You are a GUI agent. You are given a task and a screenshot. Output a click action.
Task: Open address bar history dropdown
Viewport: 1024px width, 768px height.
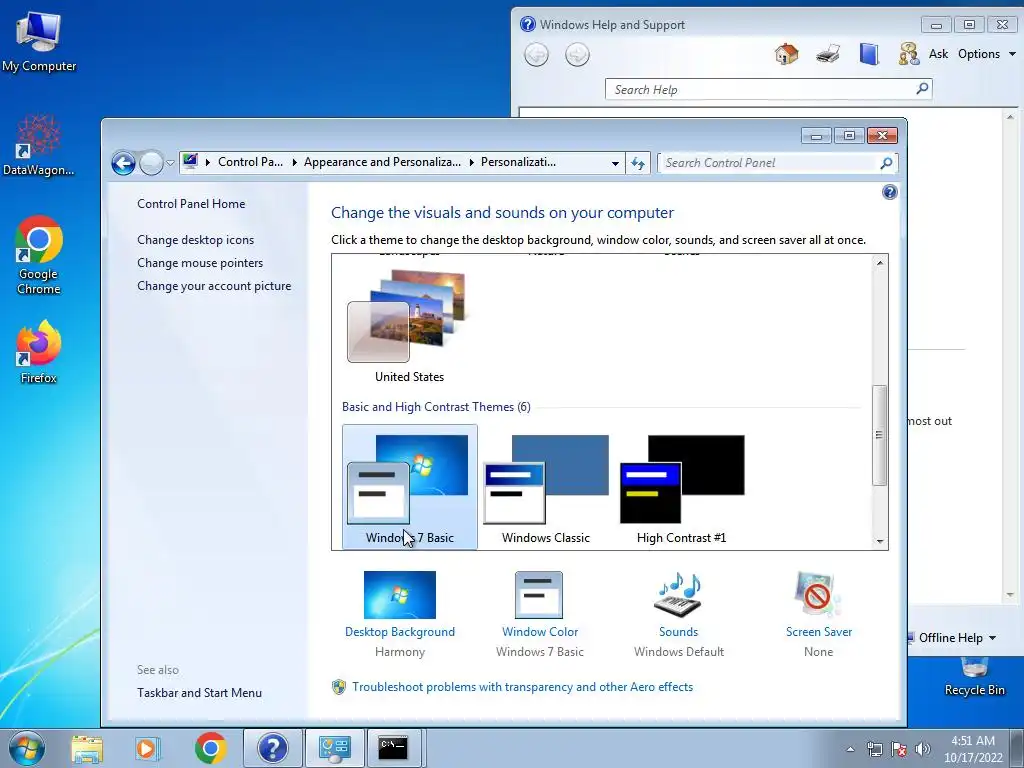click(x=615, y=163)
